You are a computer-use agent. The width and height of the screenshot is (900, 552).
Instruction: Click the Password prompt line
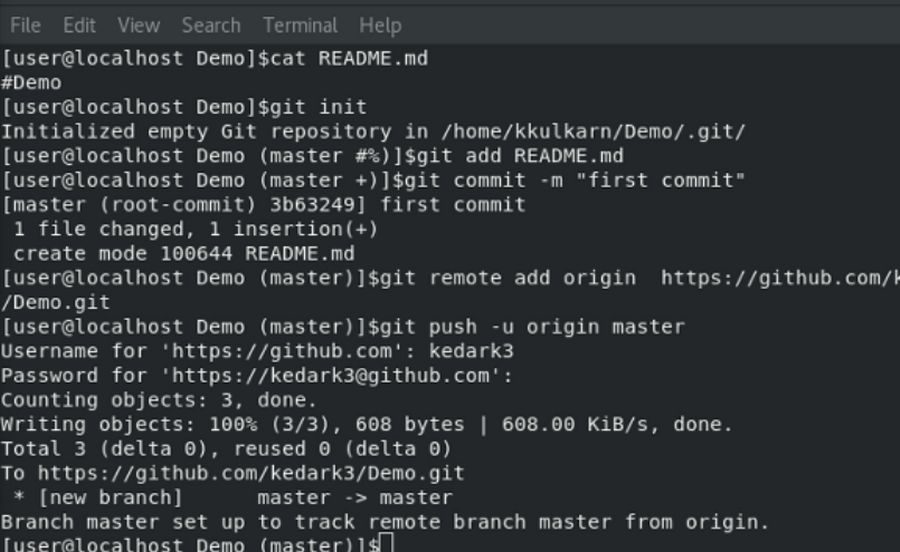(256, 376)
